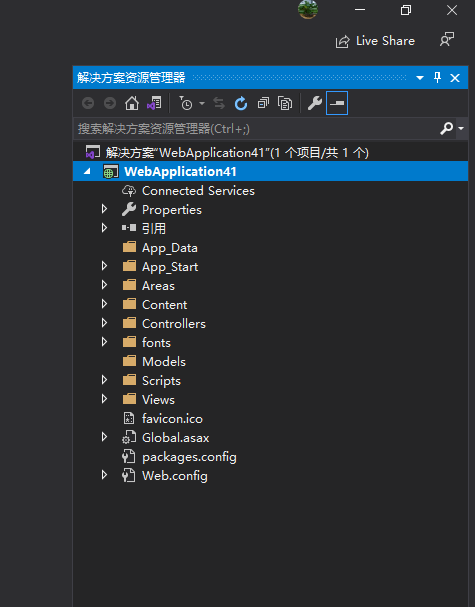The height and width of the screenshot is (607, 475).
Task: Select the App_Data folder
Action: tap(170, 248)
